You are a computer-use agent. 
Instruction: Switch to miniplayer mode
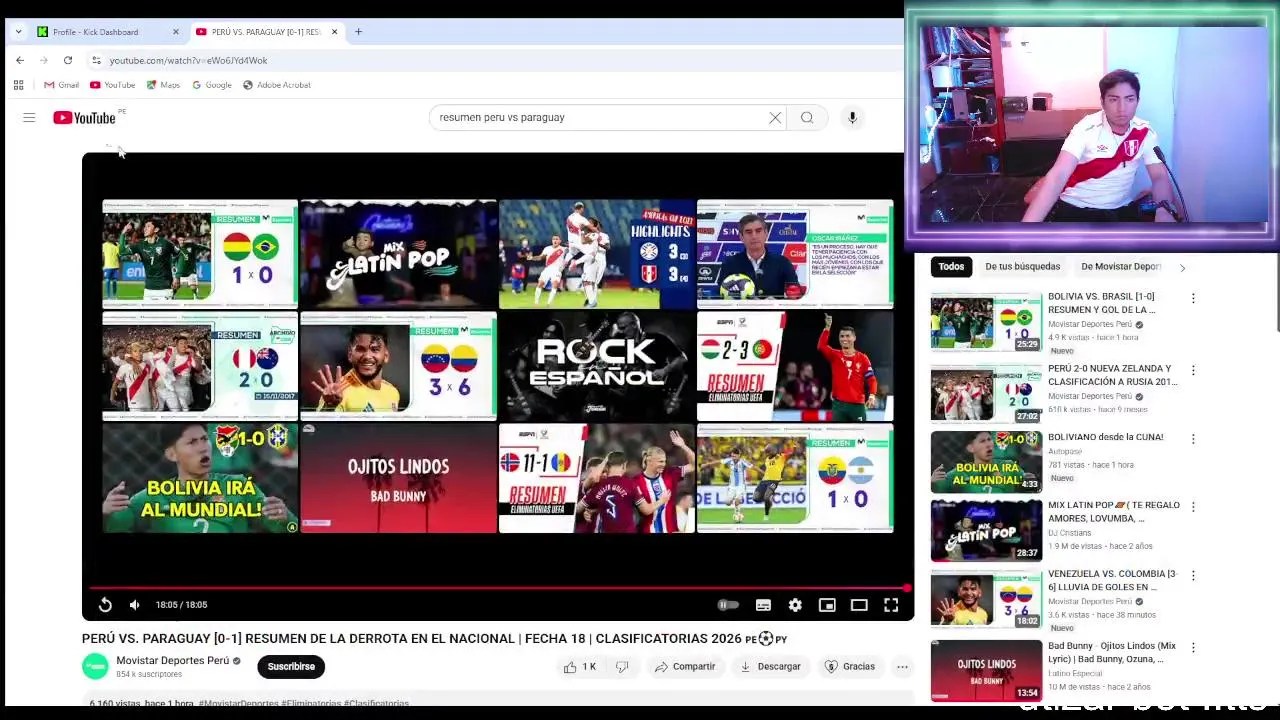(827, 605)
